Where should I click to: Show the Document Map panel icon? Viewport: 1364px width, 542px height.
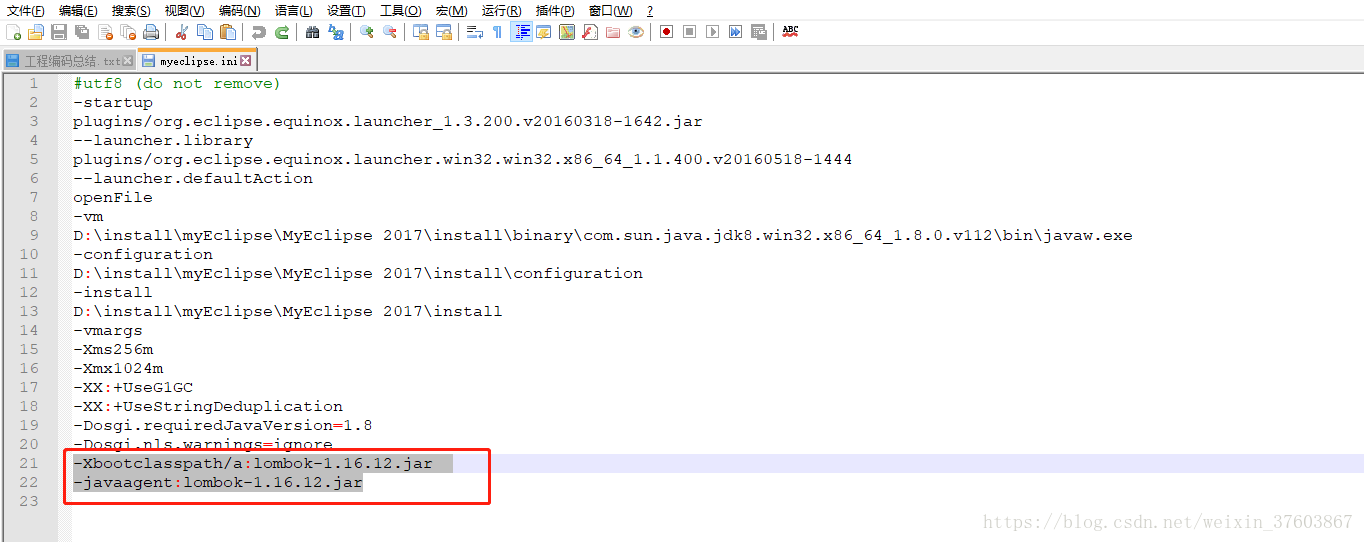pos(567,32)
